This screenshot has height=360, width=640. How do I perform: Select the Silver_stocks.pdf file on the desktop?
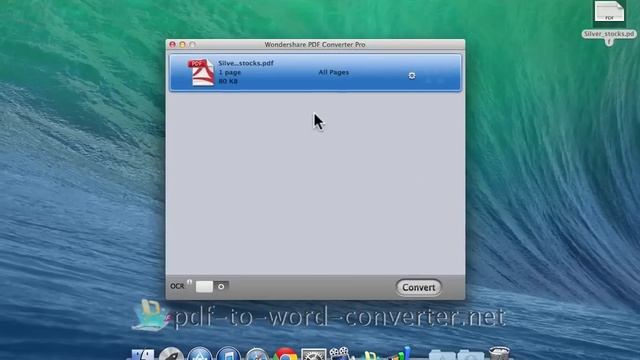[609, 23]
